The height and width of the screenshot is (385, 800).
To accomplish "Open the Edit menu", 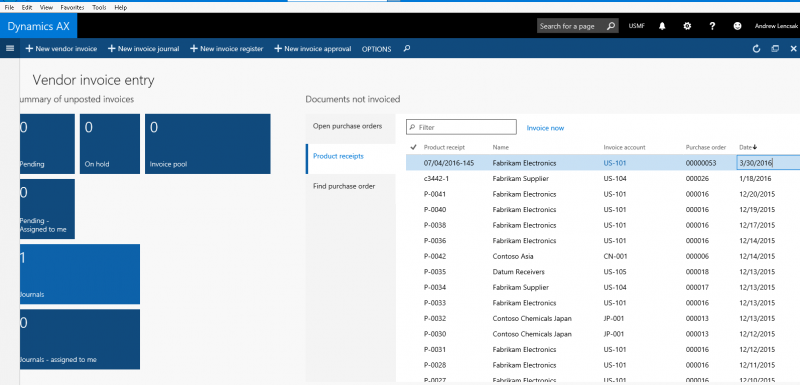I will 27,8.
